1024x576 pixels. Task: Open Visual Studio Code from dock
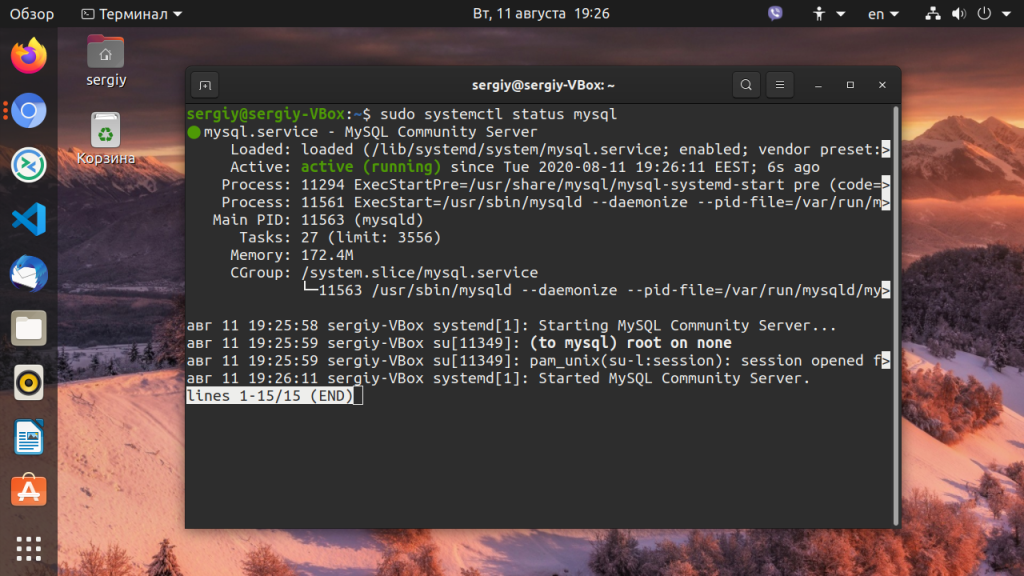click(29, 218)
